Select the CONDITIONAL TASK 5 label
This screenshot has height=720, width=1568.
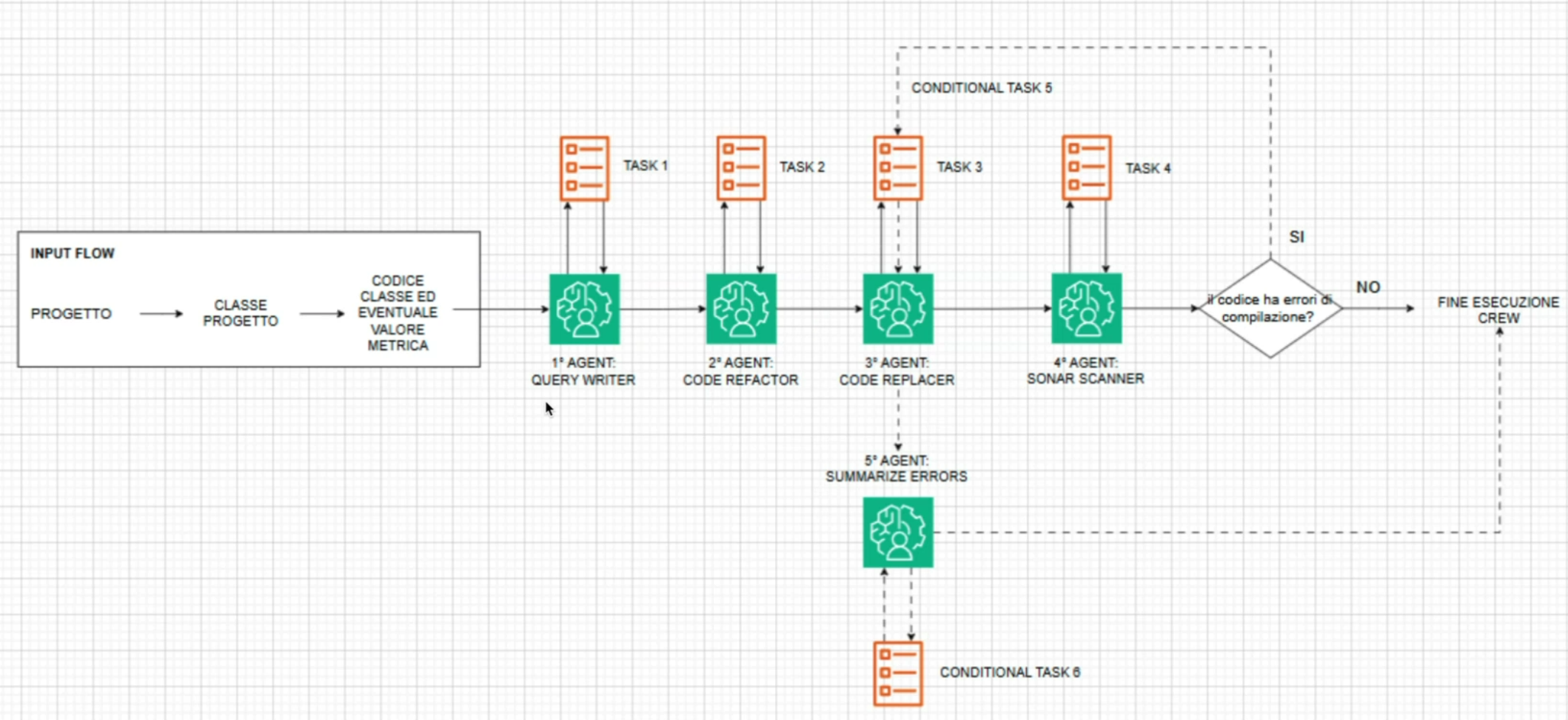click(x=982, y=87)
